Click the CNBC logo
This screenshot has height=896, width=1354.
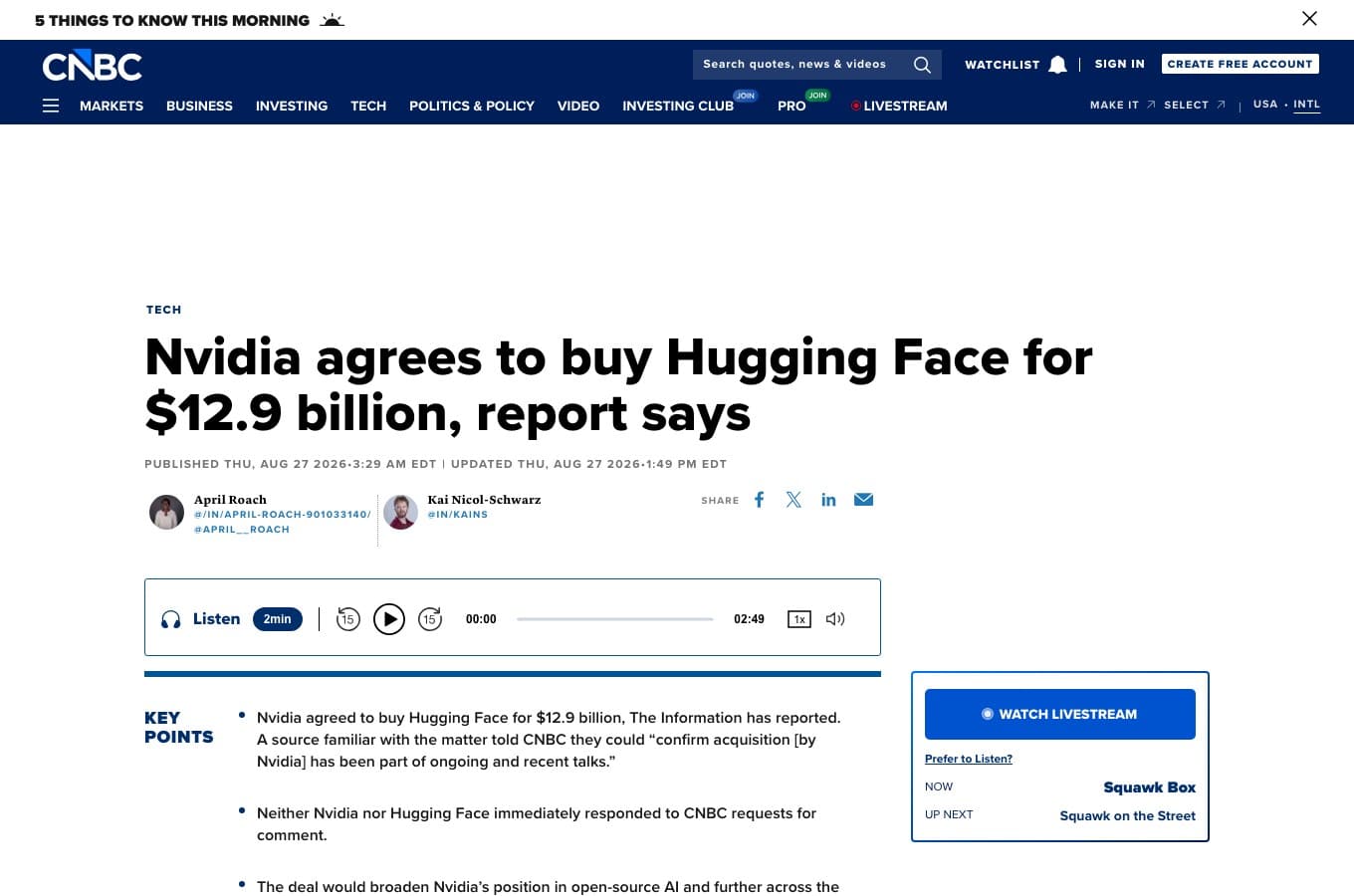point(92,66)
